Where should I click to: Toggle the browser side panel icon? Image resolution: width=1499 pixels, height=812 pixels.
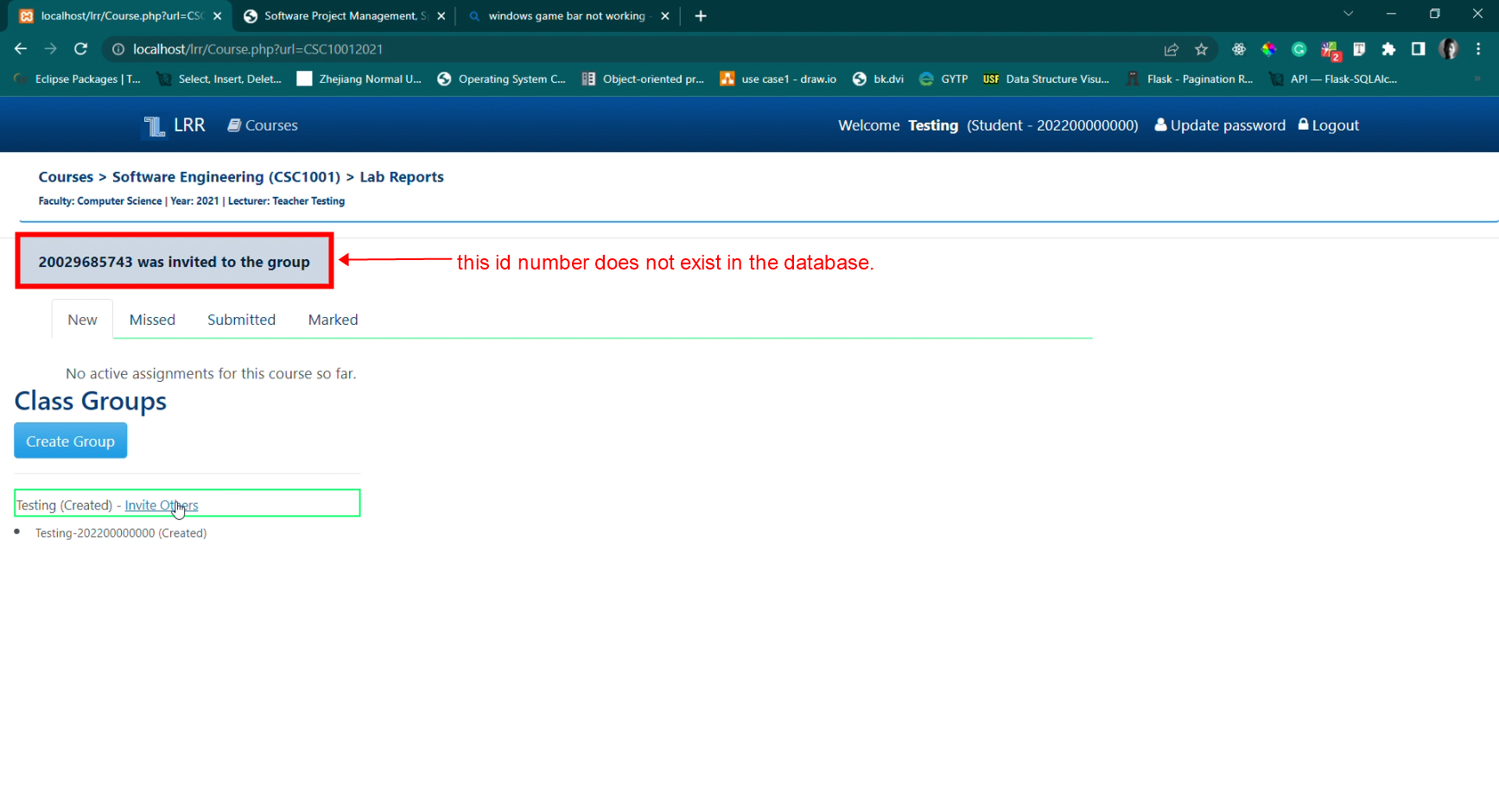coord(1418,49)
